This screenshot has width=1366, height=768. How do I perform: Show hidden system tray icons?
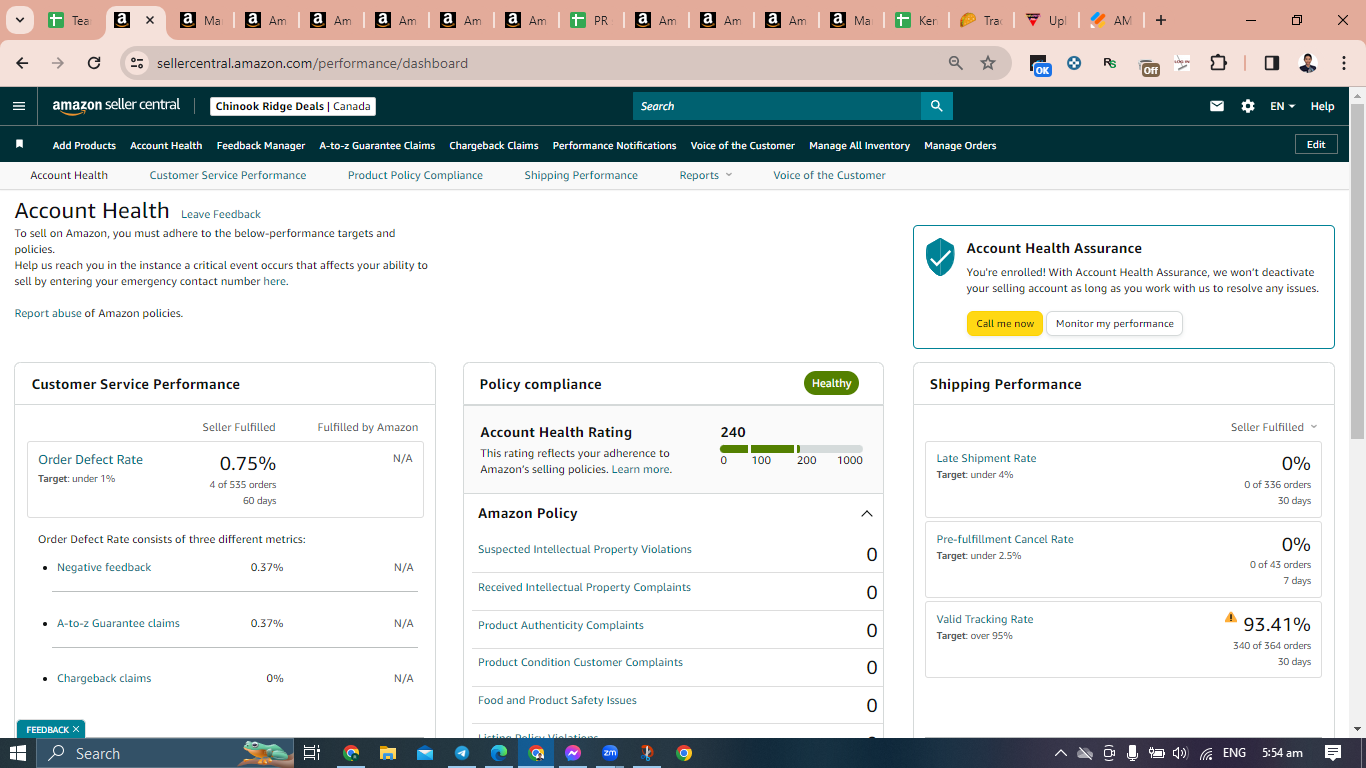pyautogui.click(x=1061, y=753)
